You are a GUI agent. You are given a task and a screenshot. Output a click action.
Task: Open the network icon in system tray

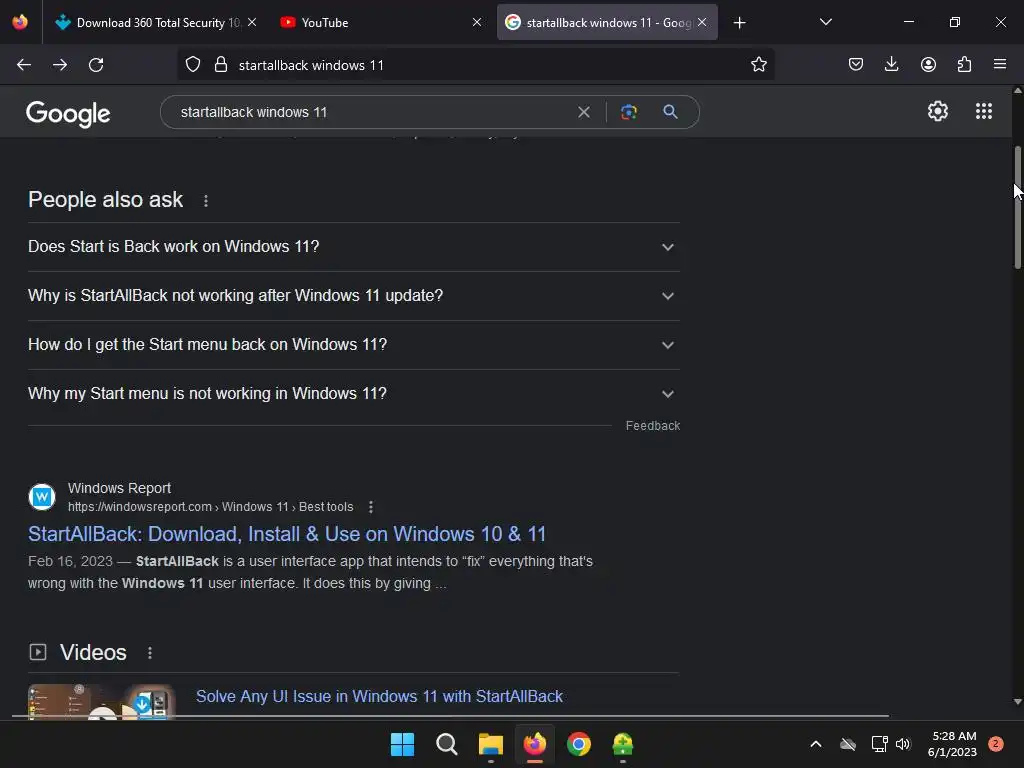tap(879, 744)
